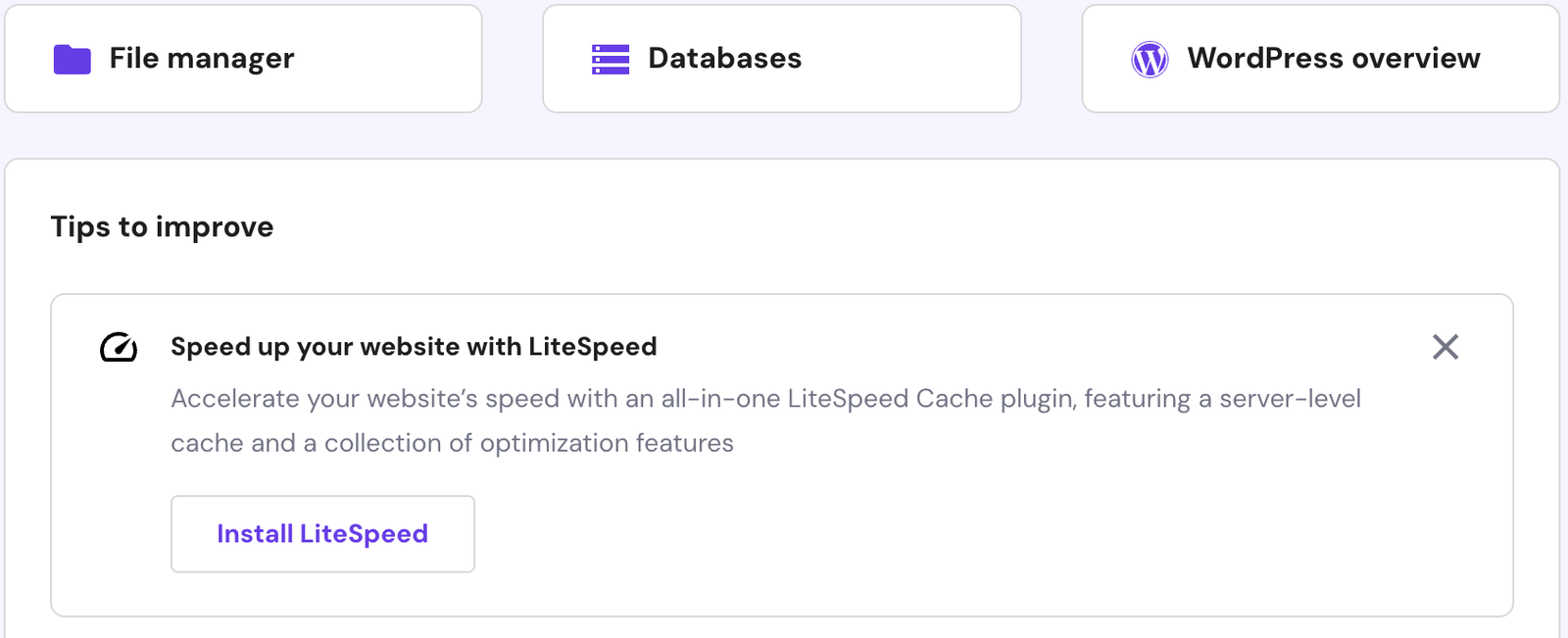Screen dimensions: 1568x638
Task: Click the "Databases" label text
Action: coord(725,59)
